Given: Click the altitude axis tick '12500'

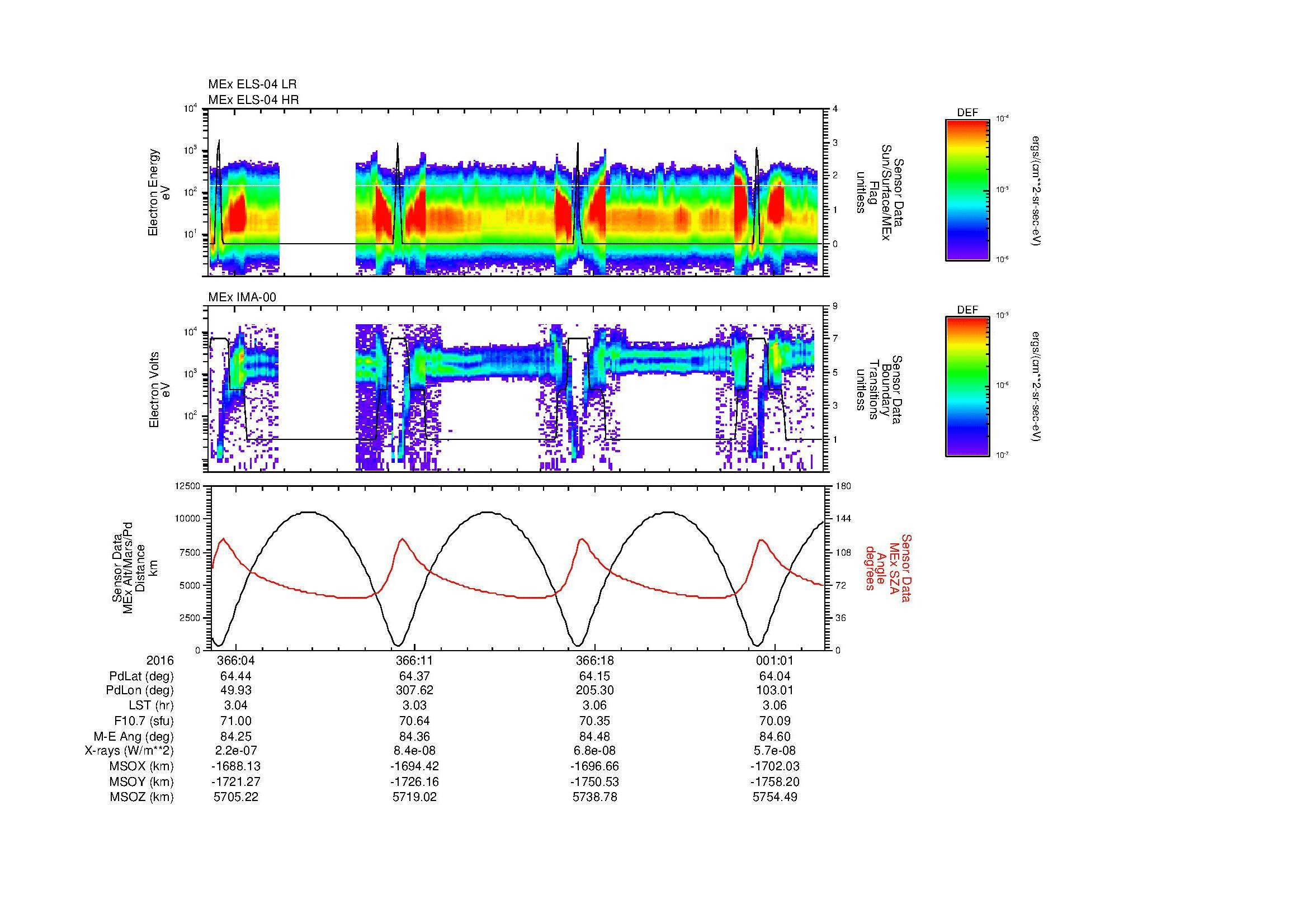Looking at the screenshot, I should coord(188,486).
